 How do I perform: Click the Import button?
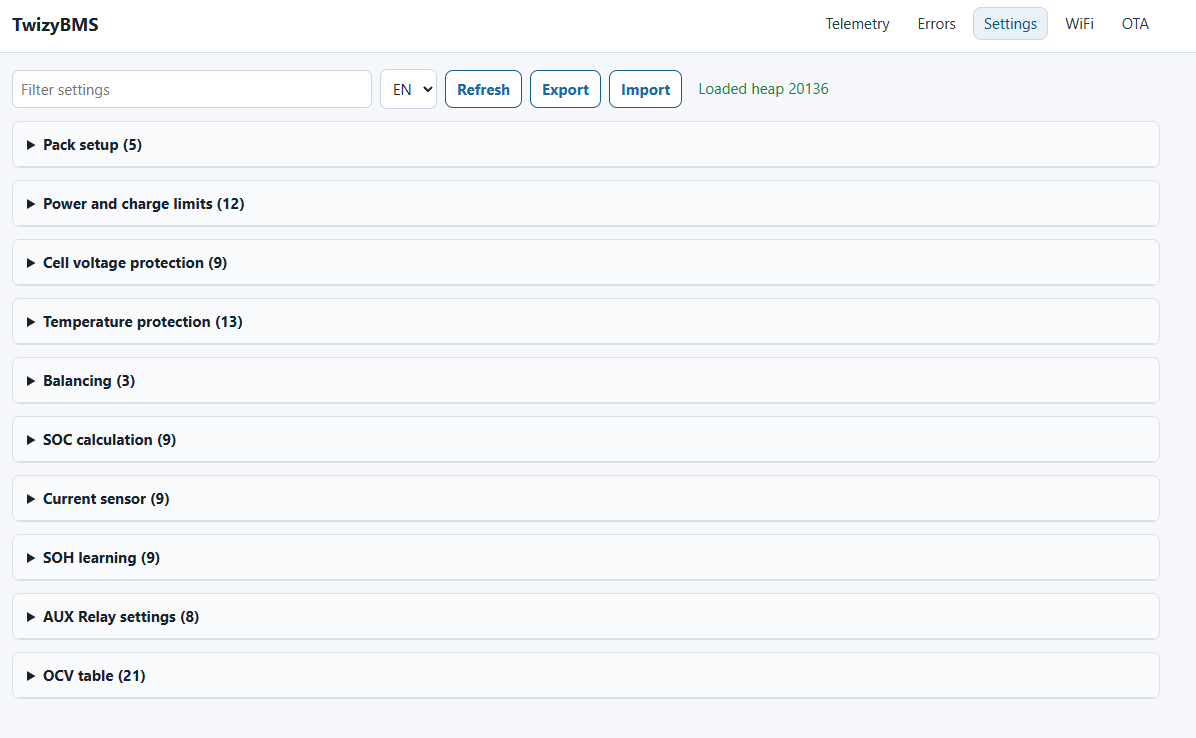645,89
